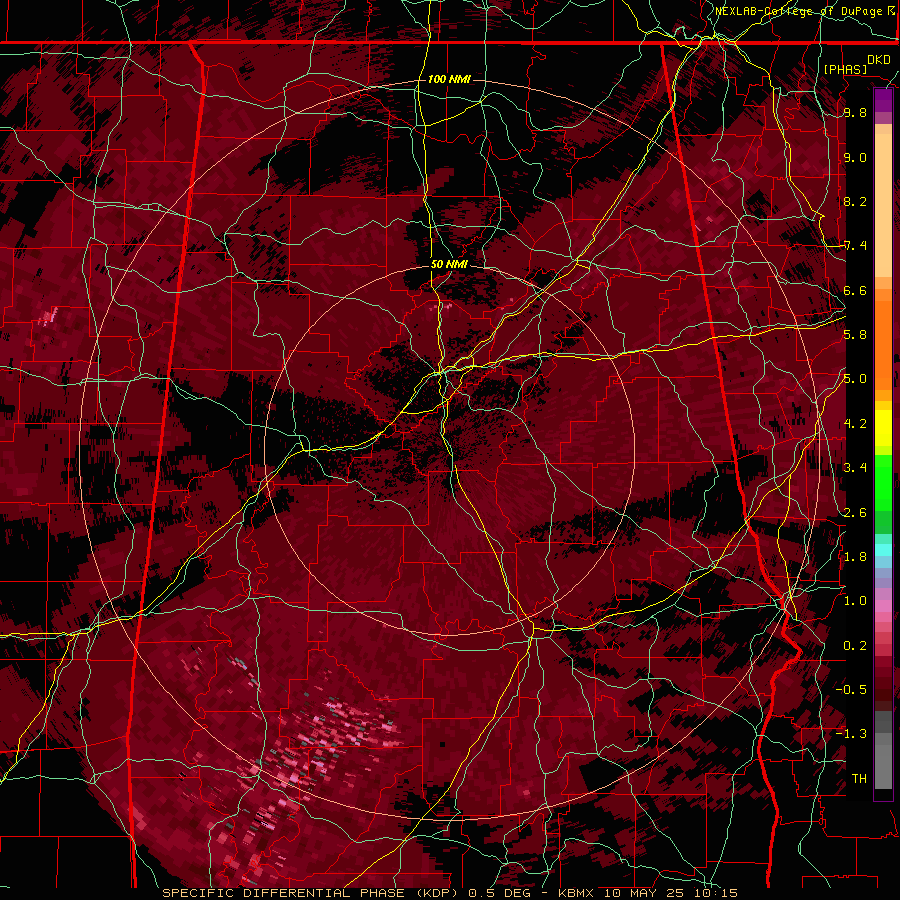Select the DKD label above the color scale
The height and width of the screenshot is (900, 900).
tap(878, 60)
